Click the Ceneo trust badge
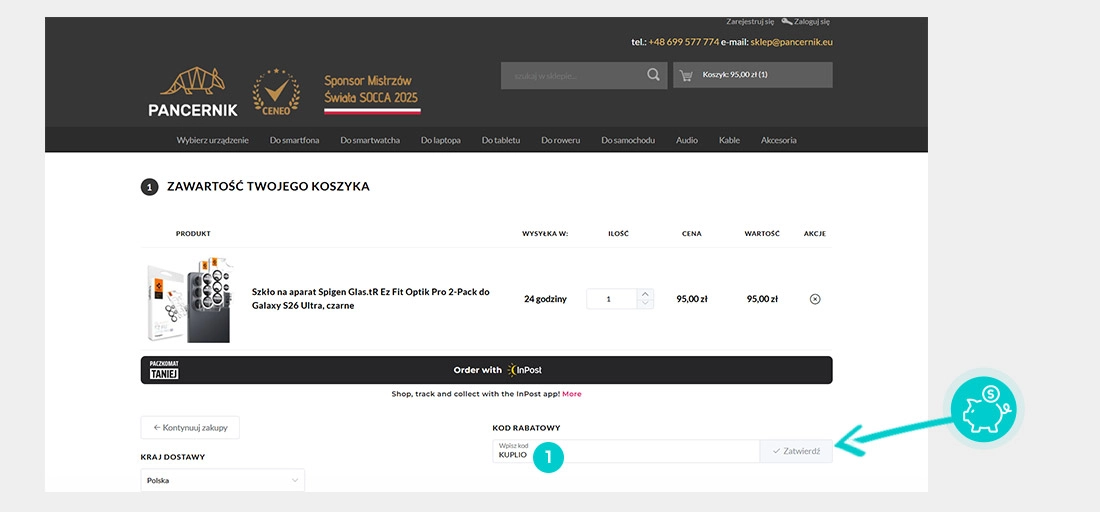This screenshot has height=512, width=1100. pos(275,93)
